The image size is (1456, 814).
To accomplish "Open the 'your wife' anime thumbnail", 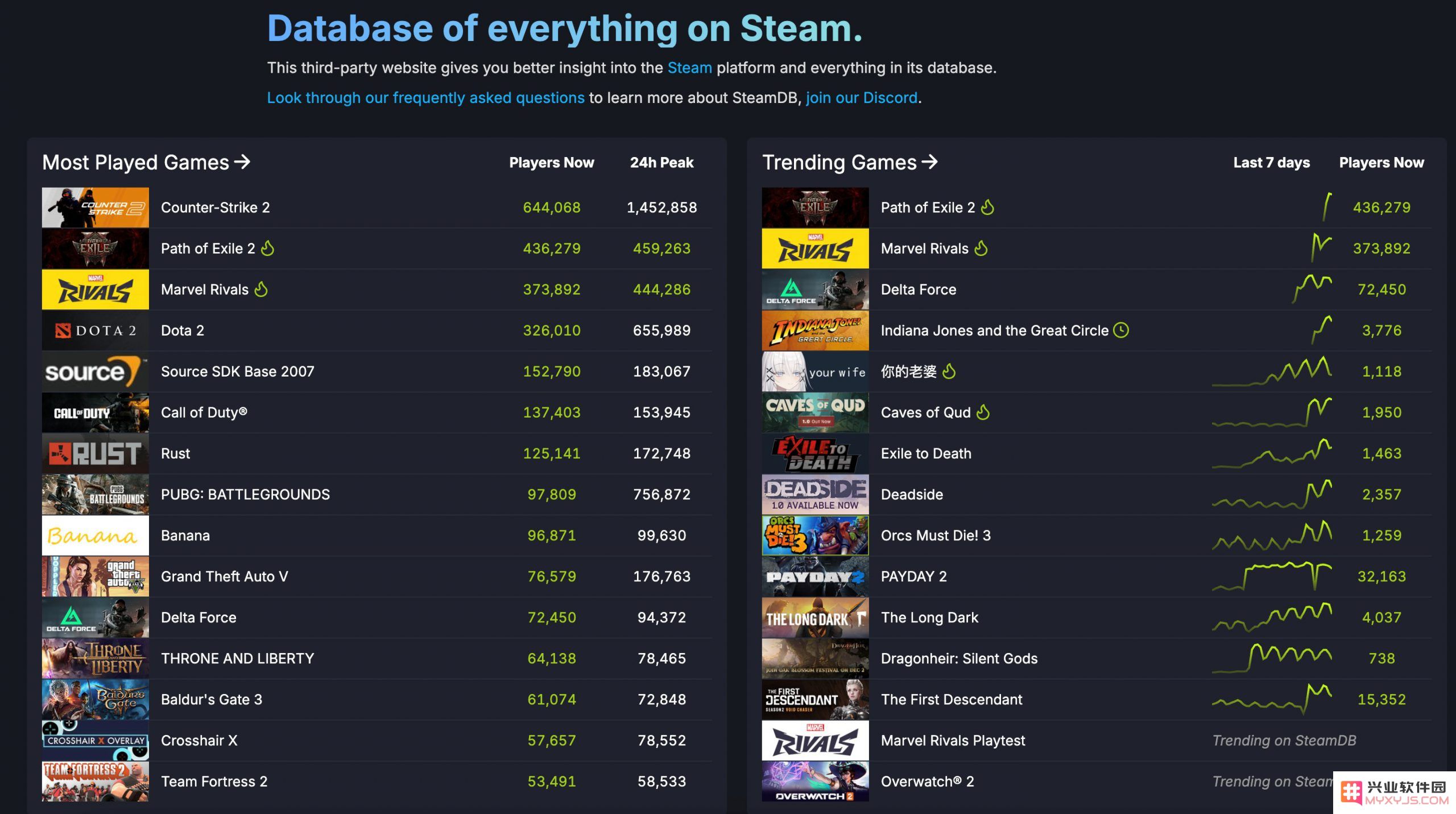I will coord(816,371).
